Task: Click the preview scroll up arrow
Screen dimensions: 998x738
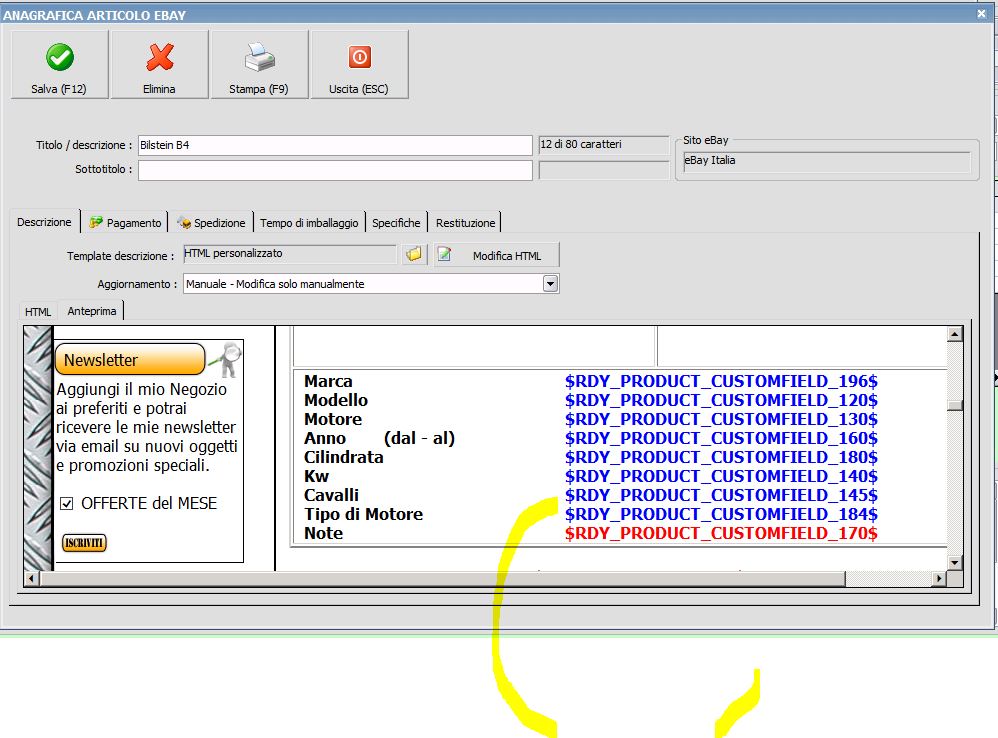Action: point(954,334)
